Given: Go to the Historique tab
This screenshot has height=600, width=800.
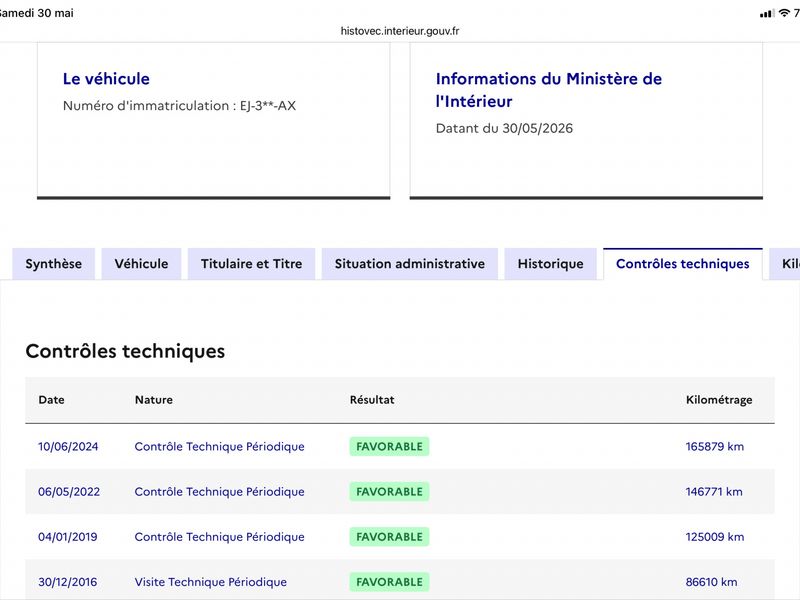Looking at the screenshot, I should (x=551, y=264).
